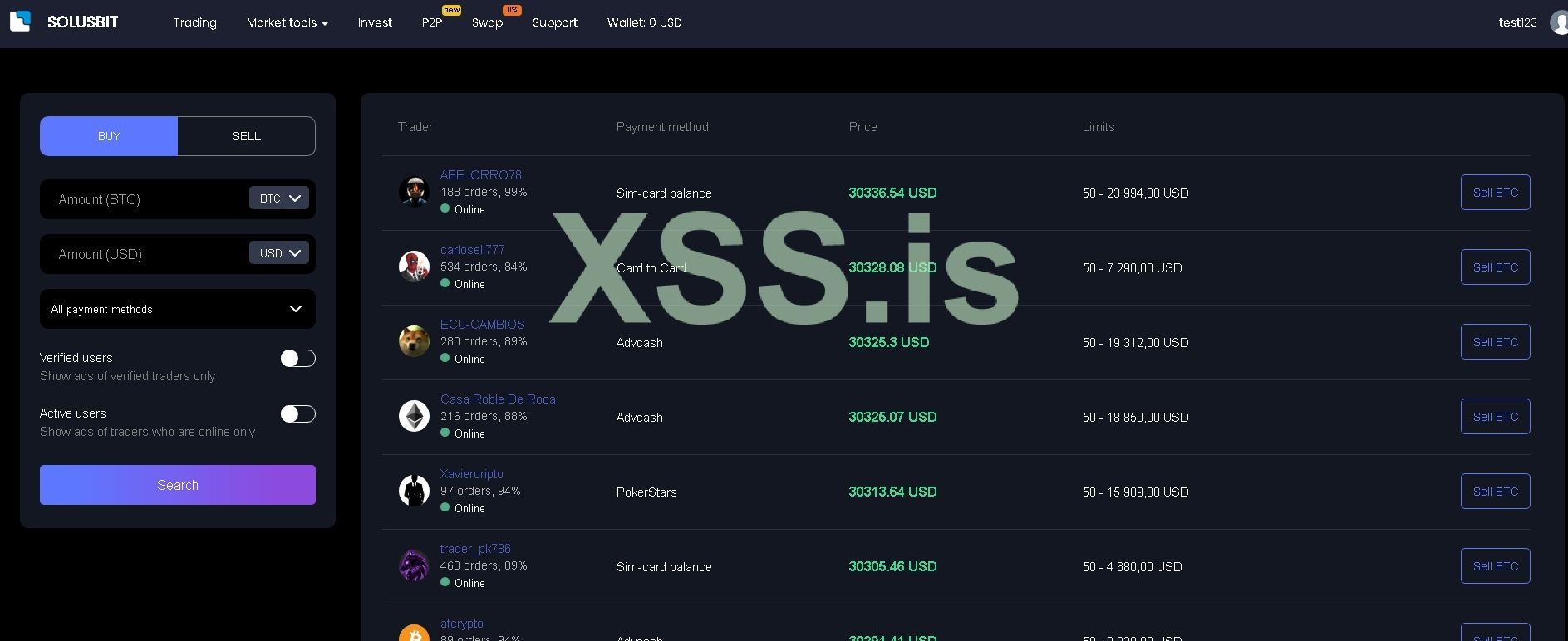Click the PokerStars payment method
1568x641 pixels.
click(x=646, y=492)
